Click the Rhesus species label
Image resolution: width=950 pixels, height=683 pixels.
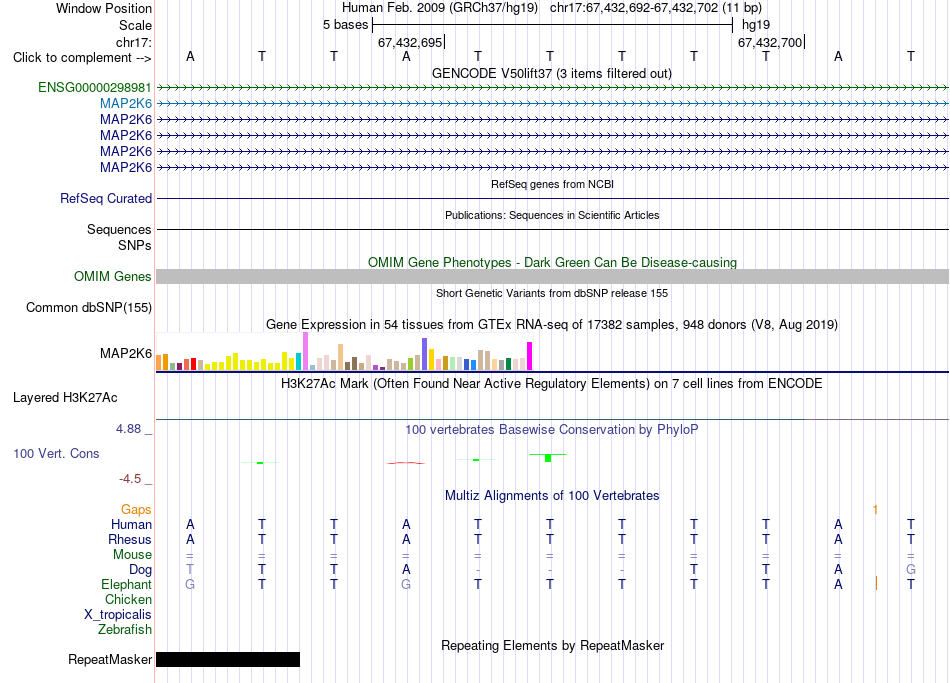click(130, 539)
